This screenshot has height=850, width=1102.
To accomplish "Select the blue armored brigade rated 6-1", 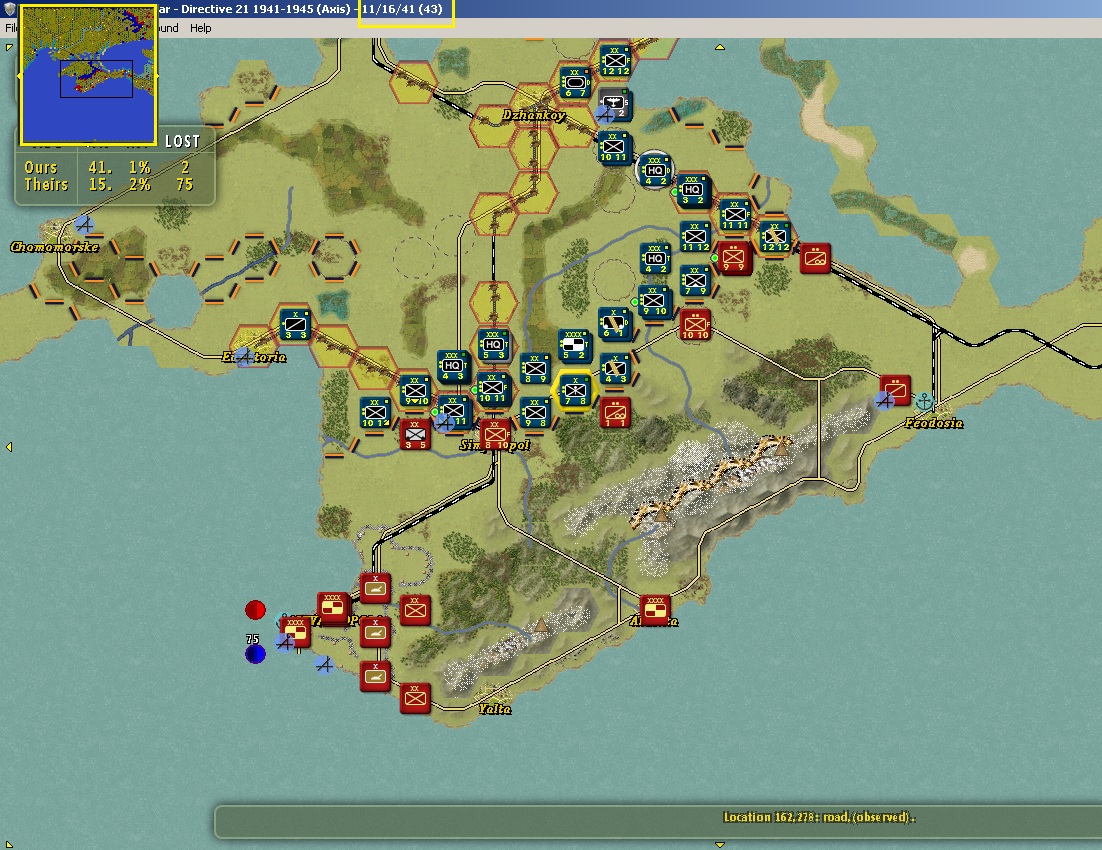I will pos(614,323).
